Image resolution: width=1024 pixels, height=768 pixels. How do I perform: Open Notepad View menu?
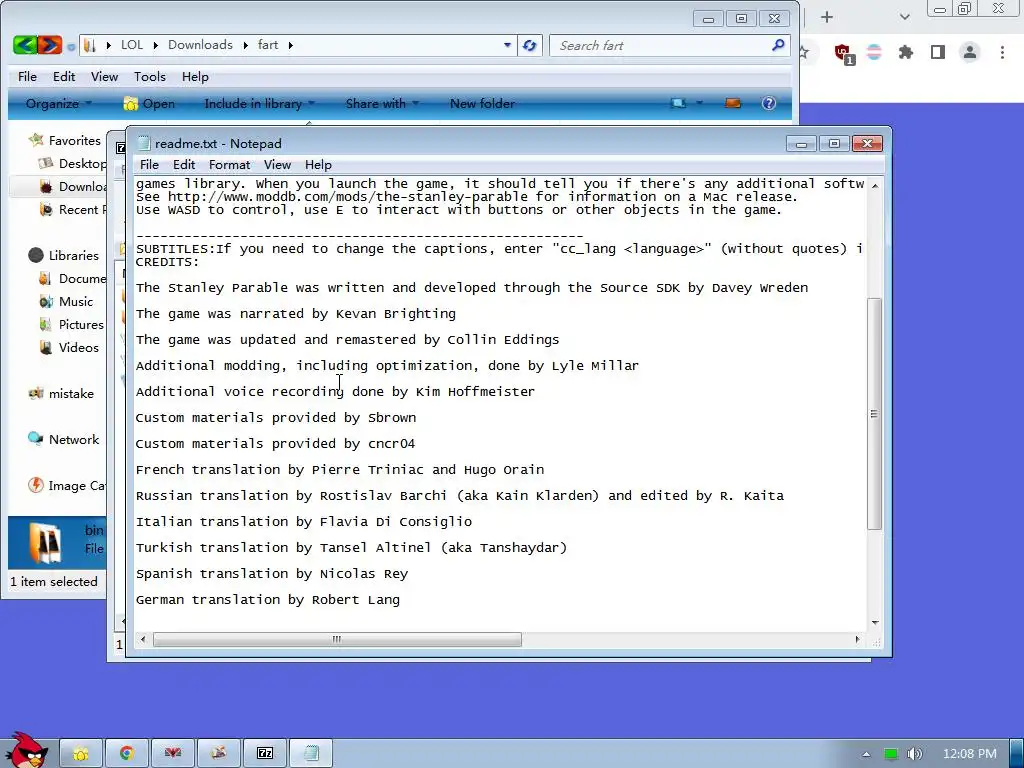(x=277, y=165)
